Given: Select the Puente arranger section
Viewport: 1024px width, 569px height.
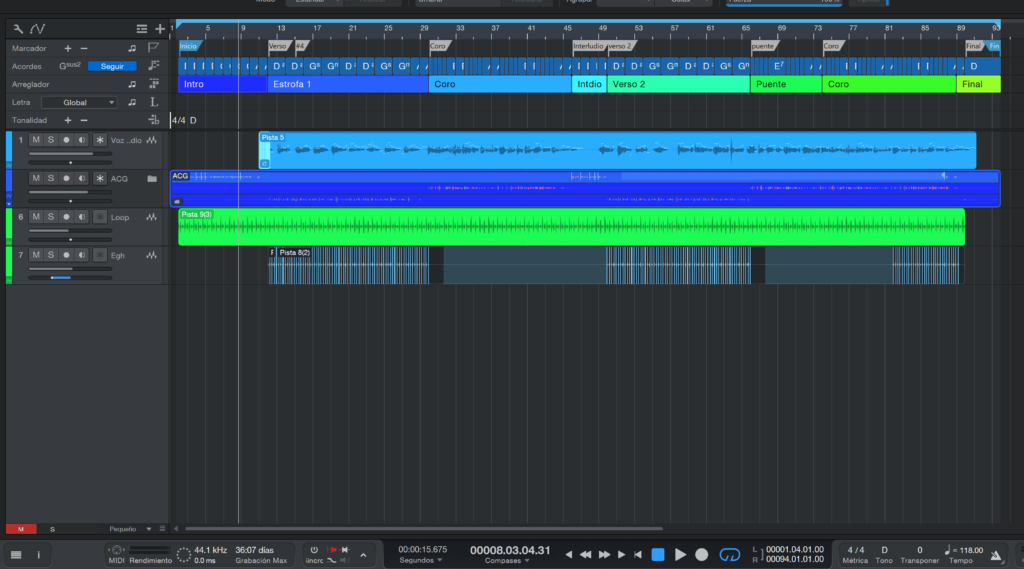Looking at the screenshot, I should pos(786,84).
